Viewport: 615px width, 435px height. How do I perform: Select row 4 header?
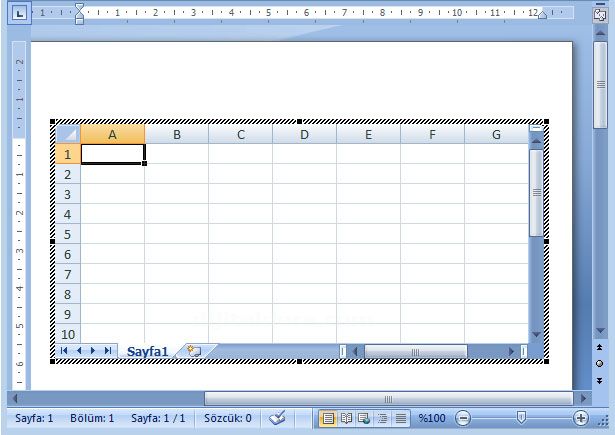pyautogui.click(x=68, y=214)
